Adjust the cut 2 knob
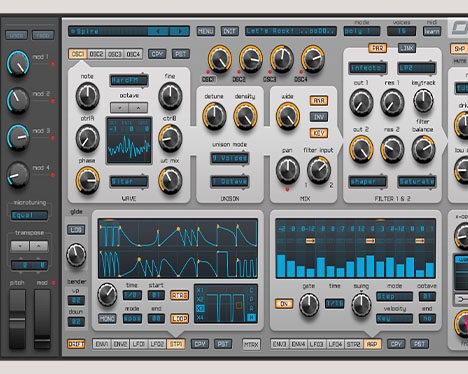The image size is (468, 374). click(x=361, y=149)
